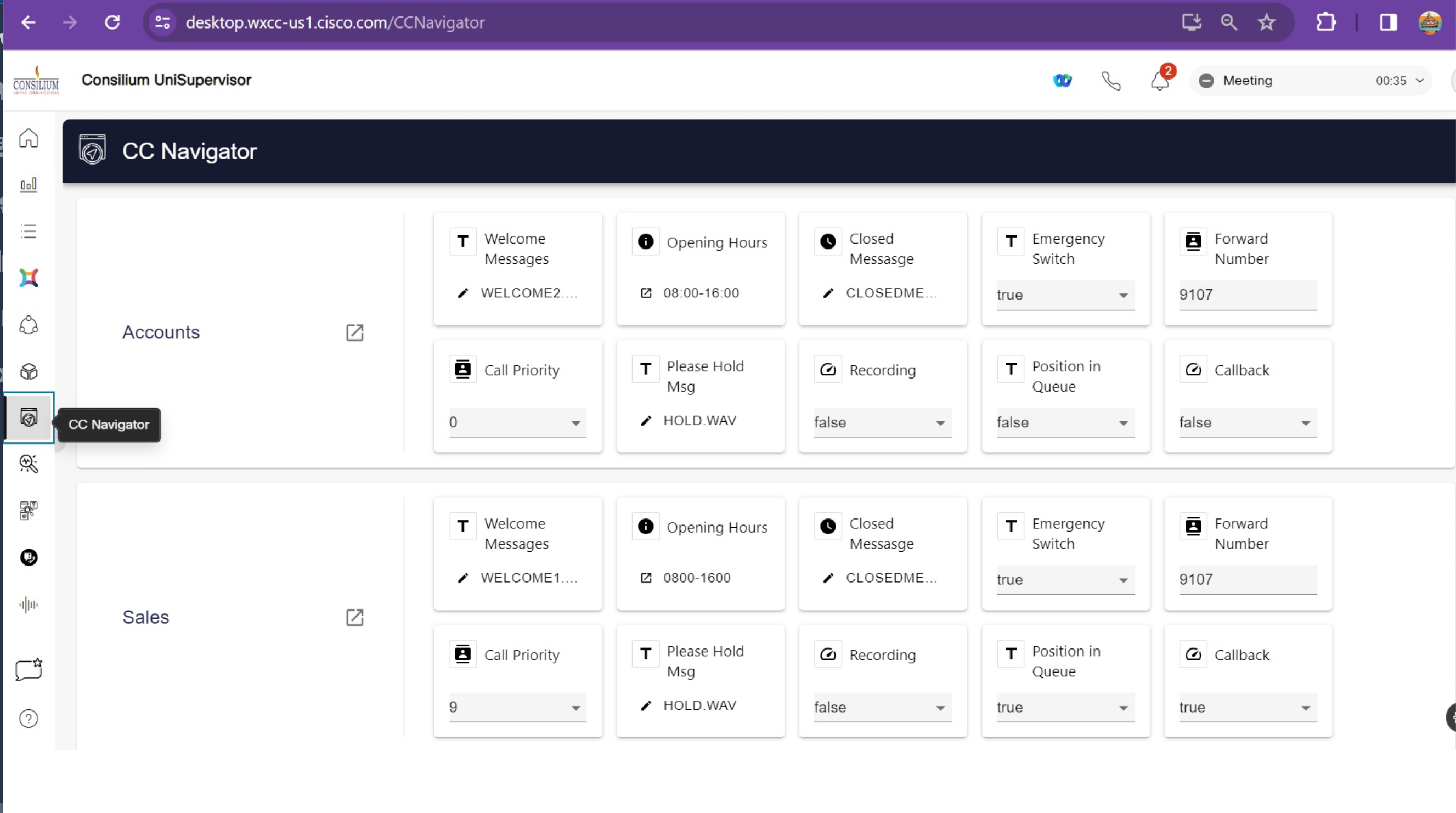Click the Consilium logo
Image resolution: width=1456 pixels, height=813 pixels.
[36, 80]
